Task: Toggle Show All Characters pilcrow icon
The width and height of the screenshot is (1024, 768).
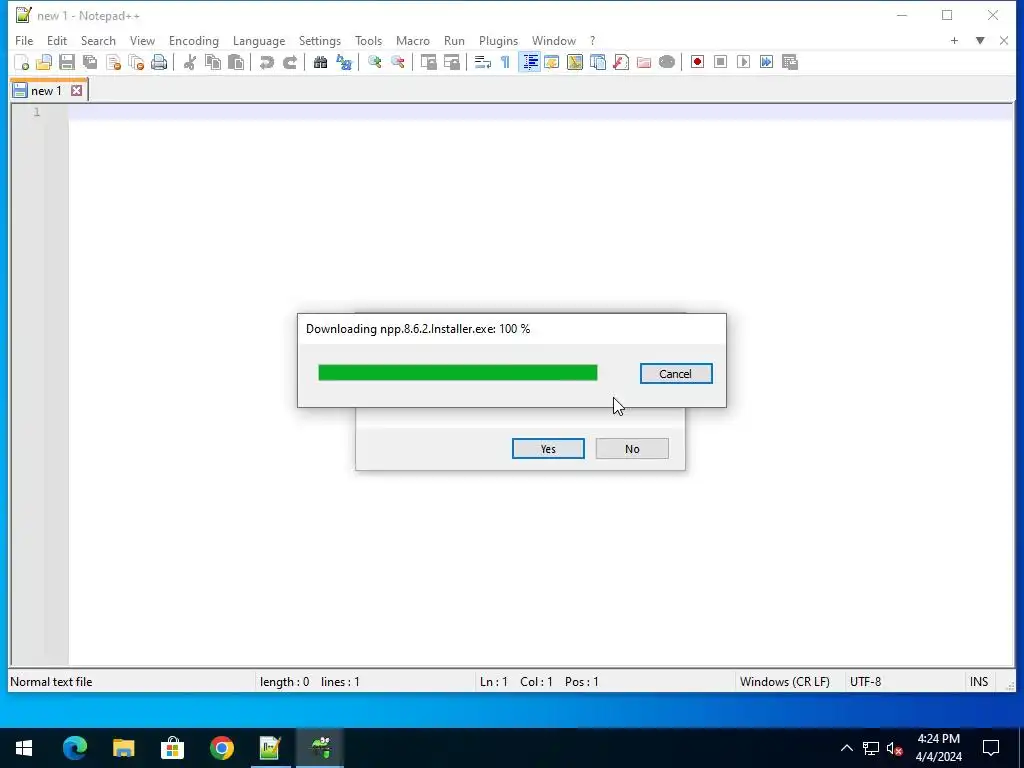Action: pyautogui.click(x=505, y=62)
